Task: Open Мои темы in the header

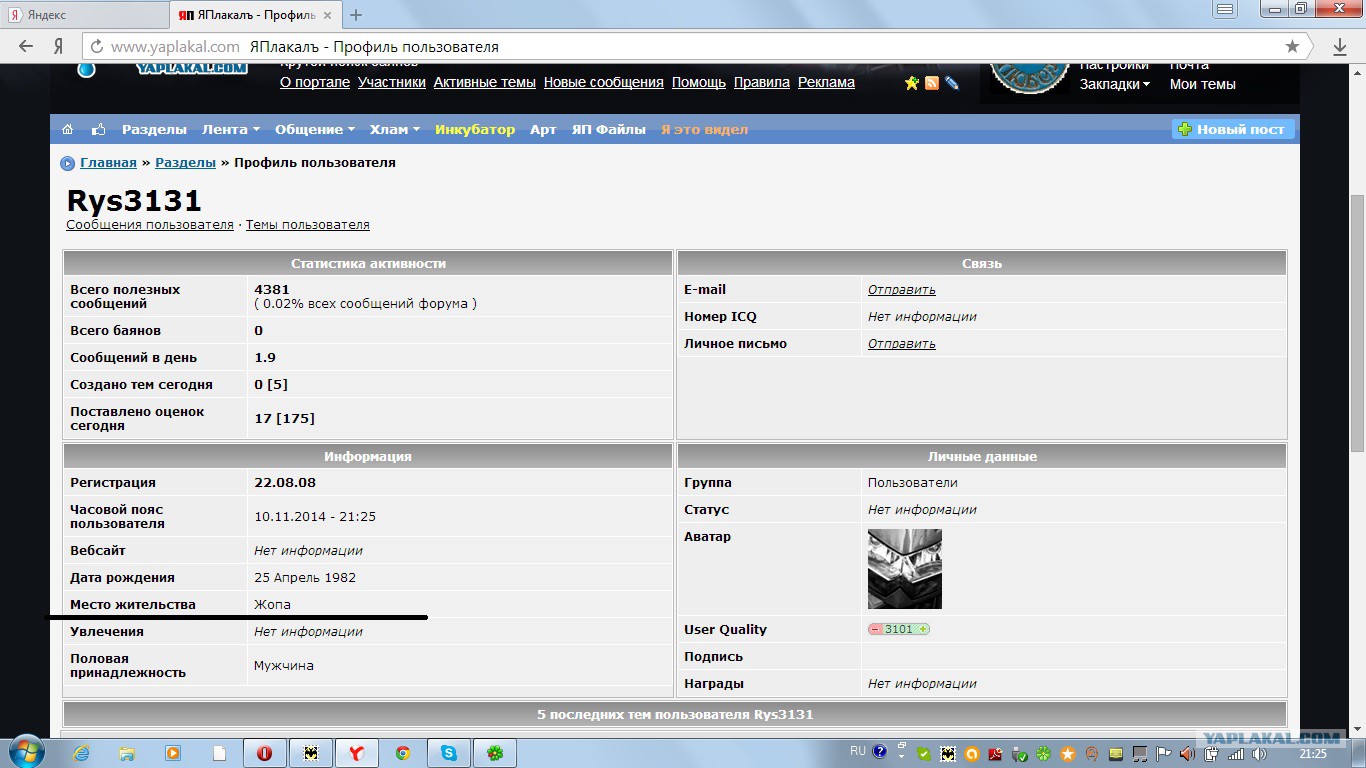Action: click(1203, 84)
